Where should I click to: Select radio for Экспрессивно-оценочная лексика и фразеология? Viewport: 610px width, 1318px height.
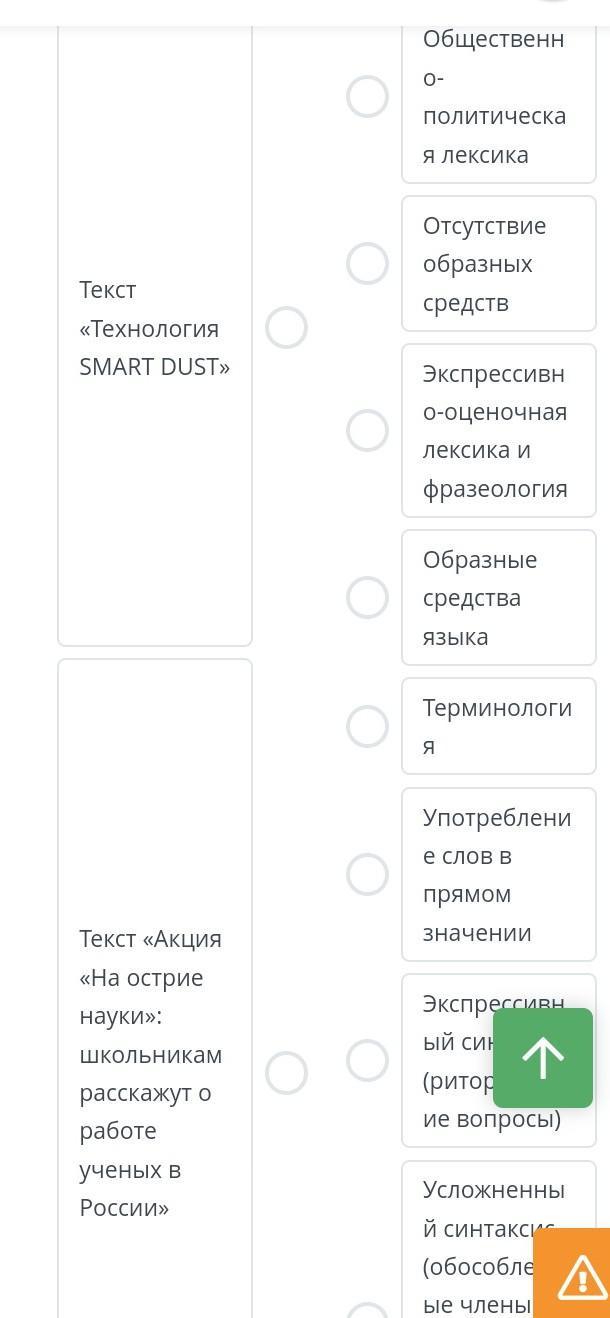tap(367, 431)
